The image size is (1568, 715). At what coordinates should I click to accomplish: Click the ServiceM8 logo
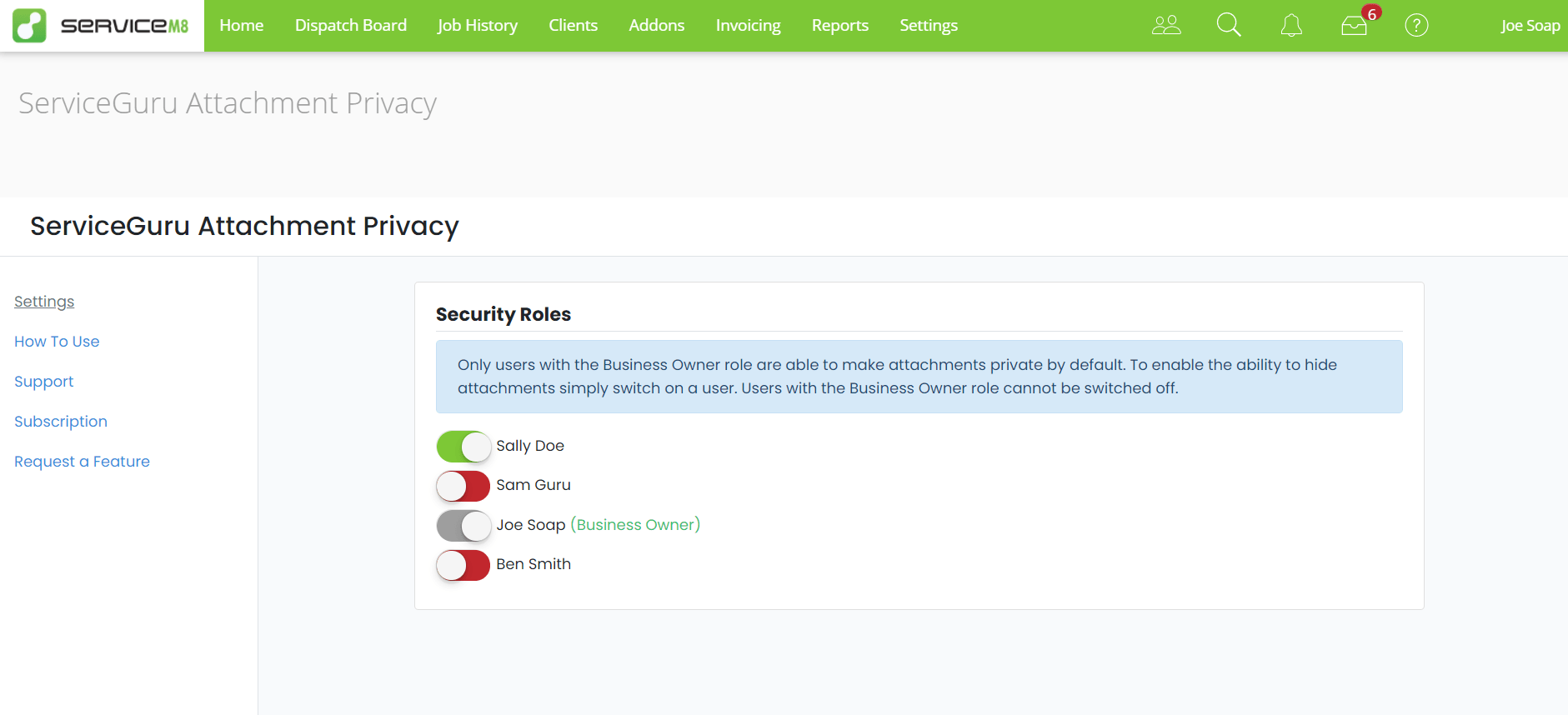101,26
